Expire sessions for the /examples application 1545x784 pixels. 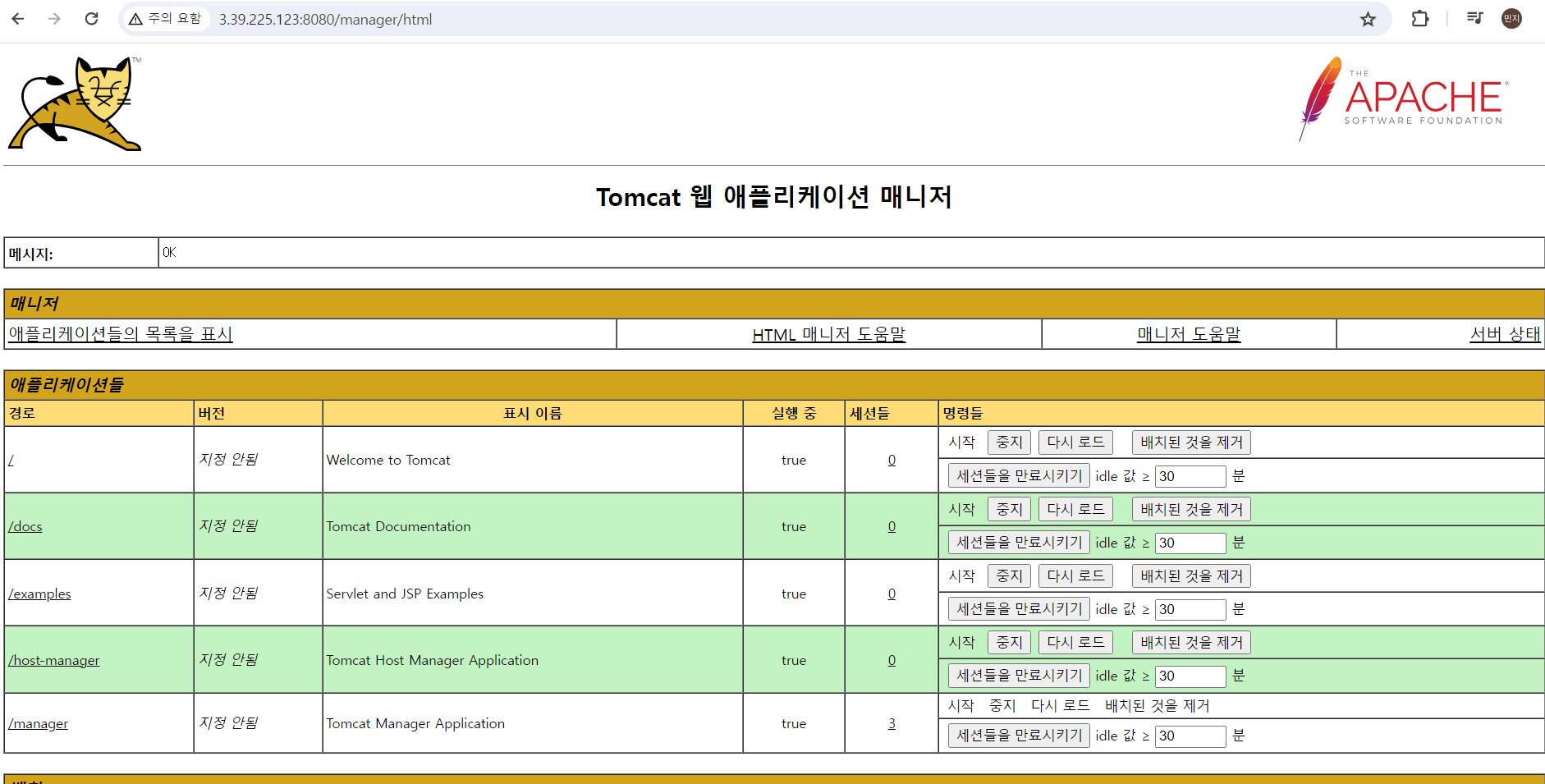1019,609
